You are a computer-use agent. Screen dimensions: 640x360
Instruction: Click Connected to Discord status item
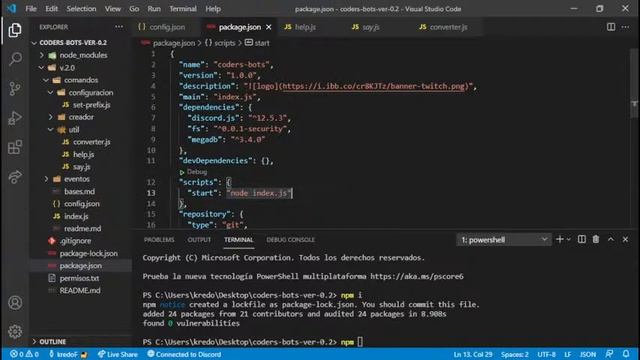[184, 354]
